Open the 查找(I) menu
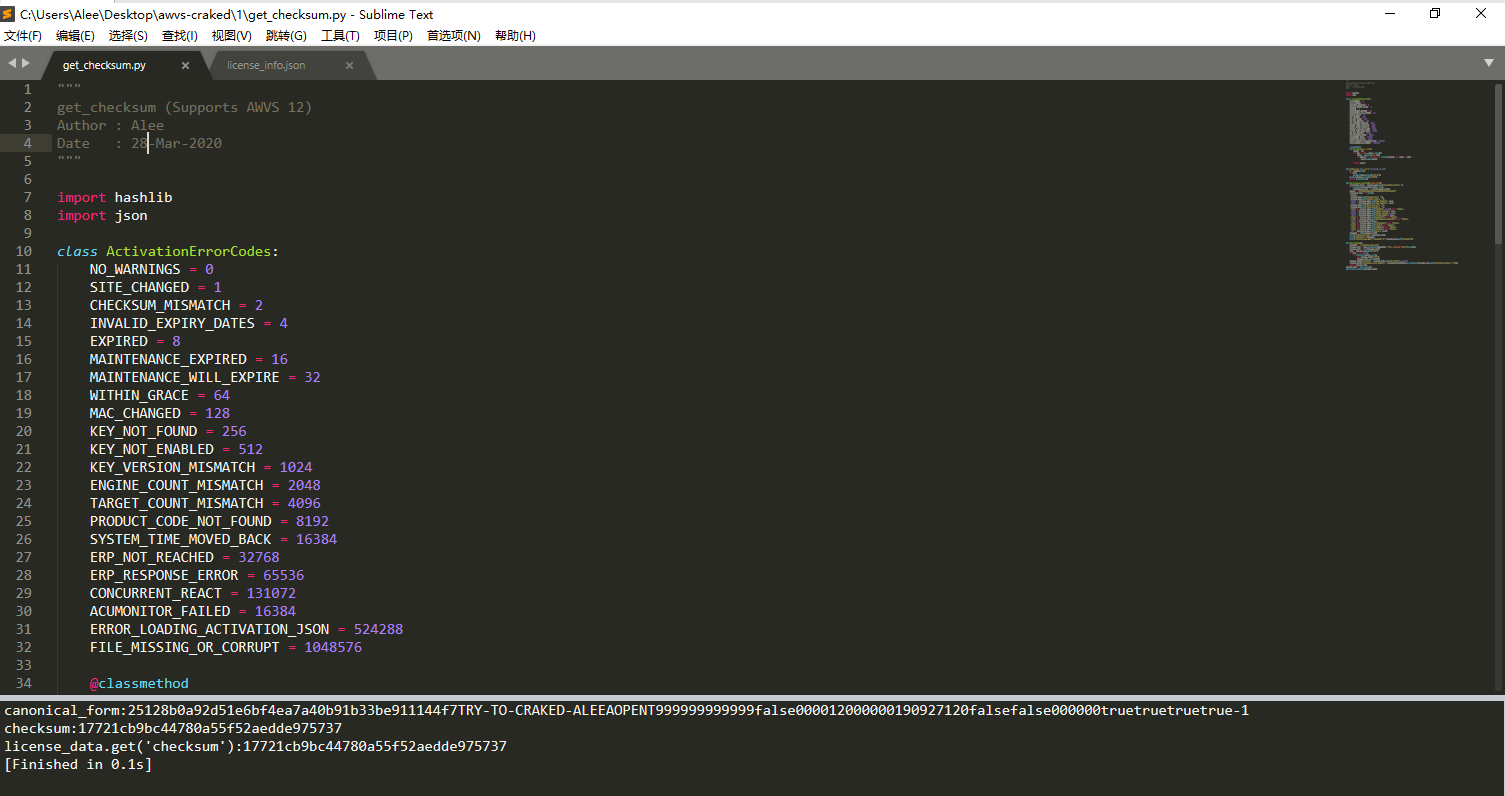1505x796 pixels. tap(180, 35)
